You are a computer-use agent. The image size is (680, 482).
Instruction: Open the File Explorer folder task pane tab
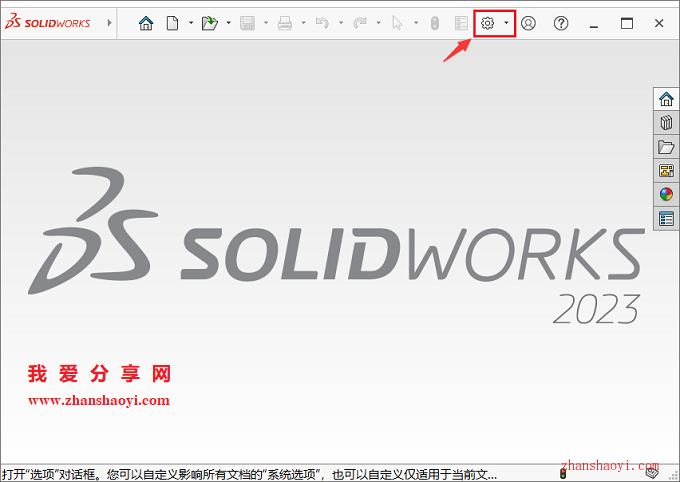point(666,147)
